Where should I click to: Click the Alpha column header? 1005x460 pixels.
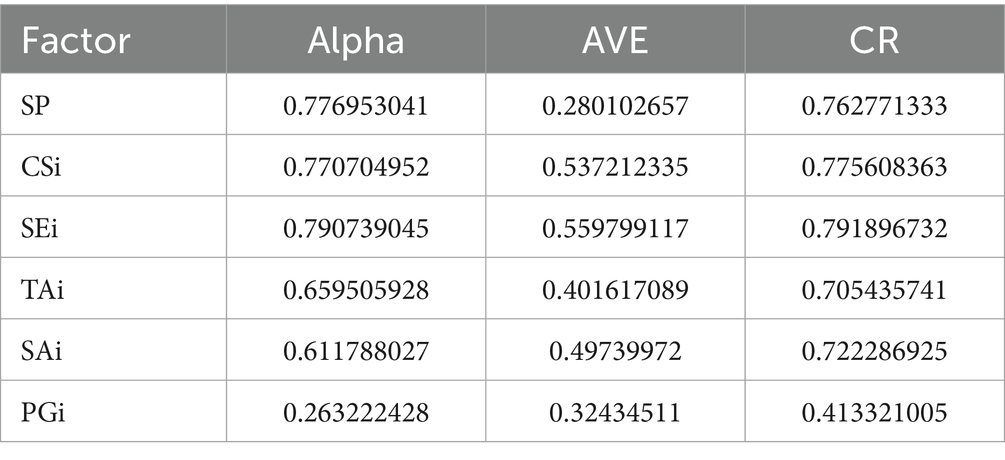(x=357, y=42)
